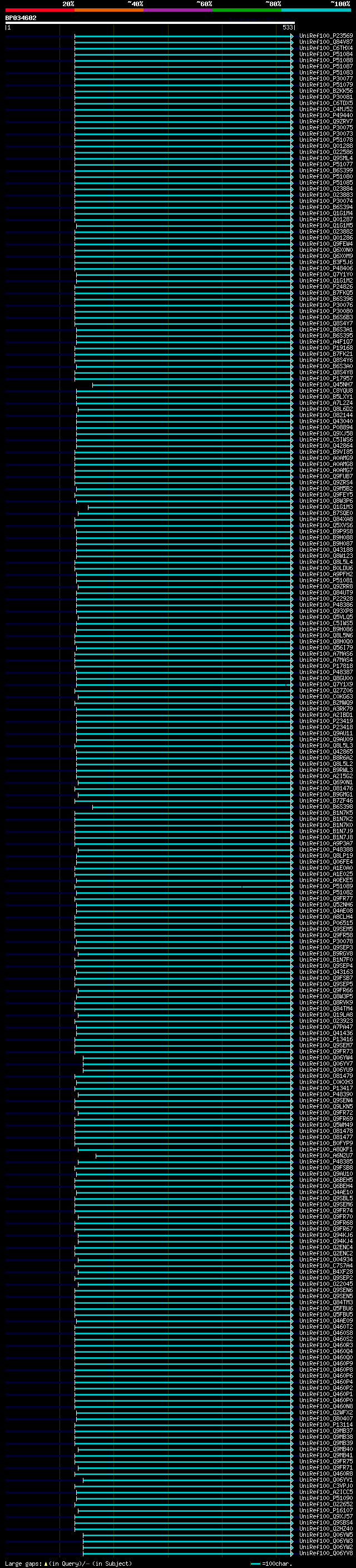Viewport: 356px width, 1568px height.
Task: Open hit UniRef100_Q84V87
Action: [x=326, y=42]
